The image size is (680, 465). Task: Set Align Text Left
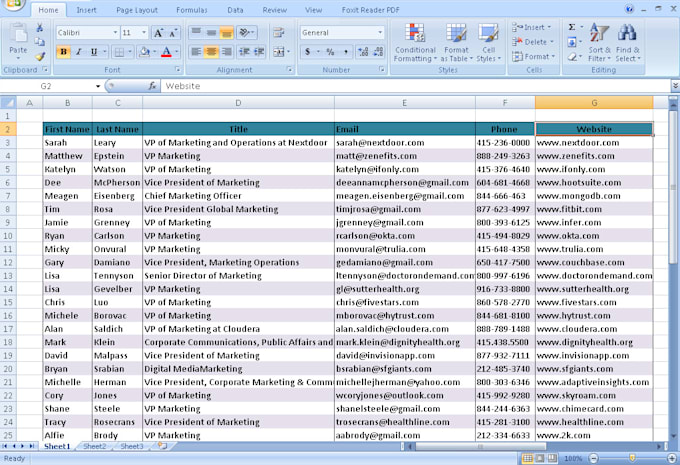(x=196, y=52)
